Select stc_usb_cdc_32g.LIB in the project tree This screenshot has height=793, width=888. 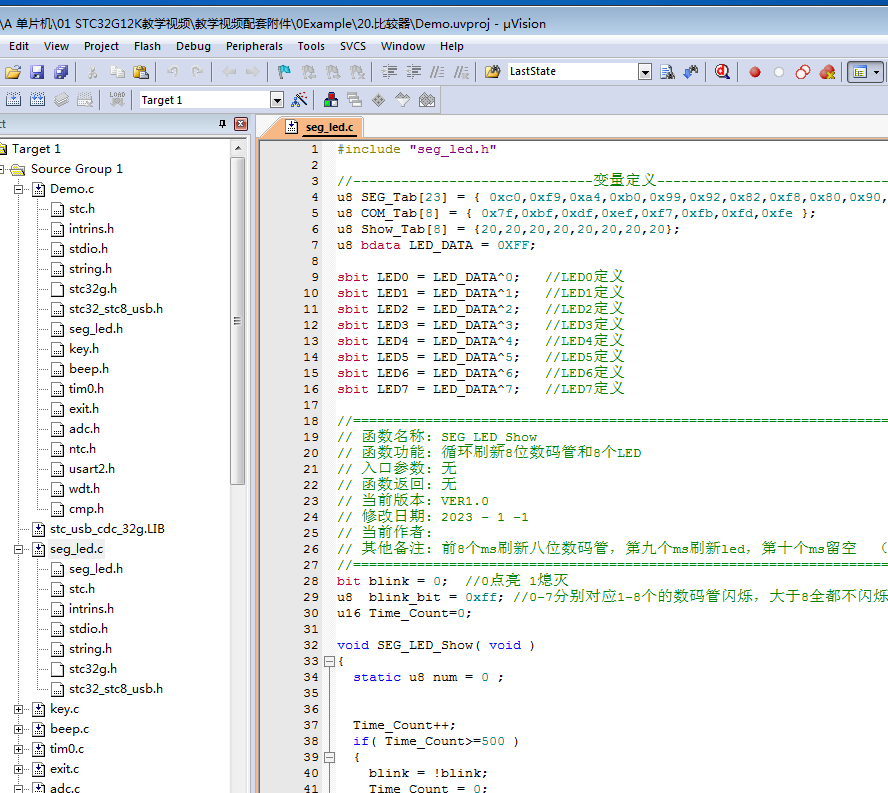coord(107,529)
